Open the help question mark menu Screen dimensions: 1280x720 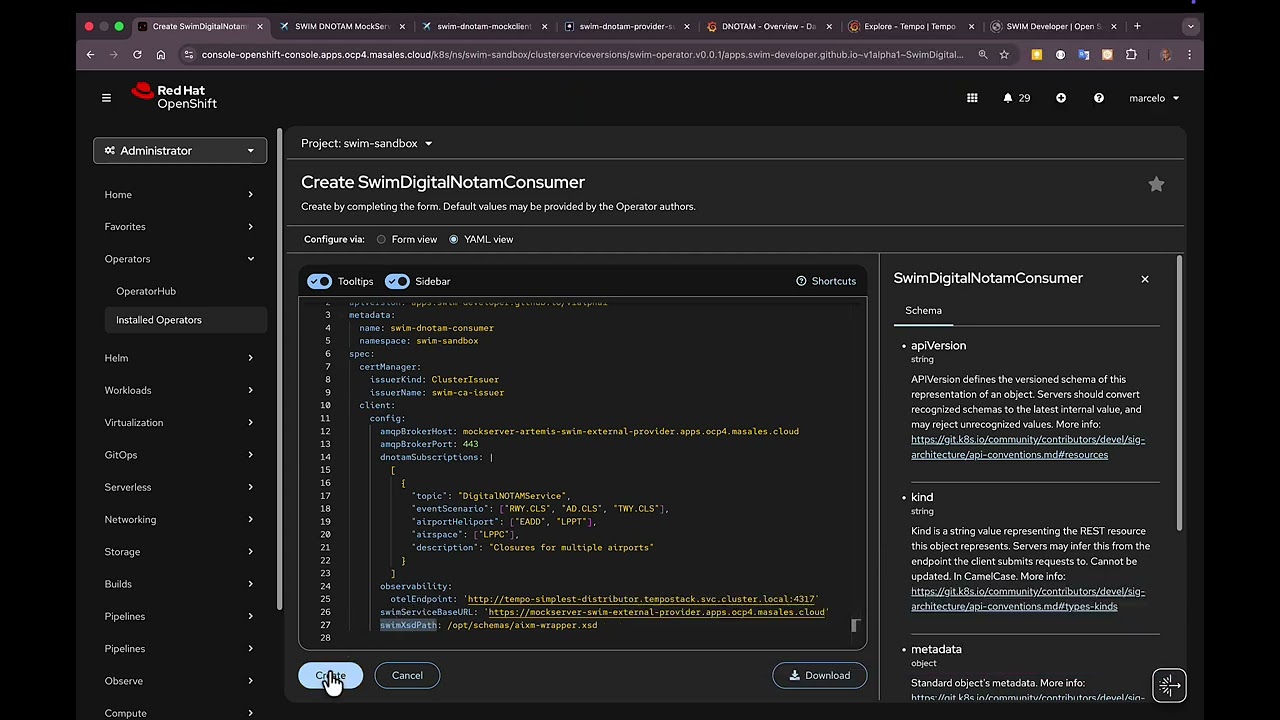point(1099,98)
